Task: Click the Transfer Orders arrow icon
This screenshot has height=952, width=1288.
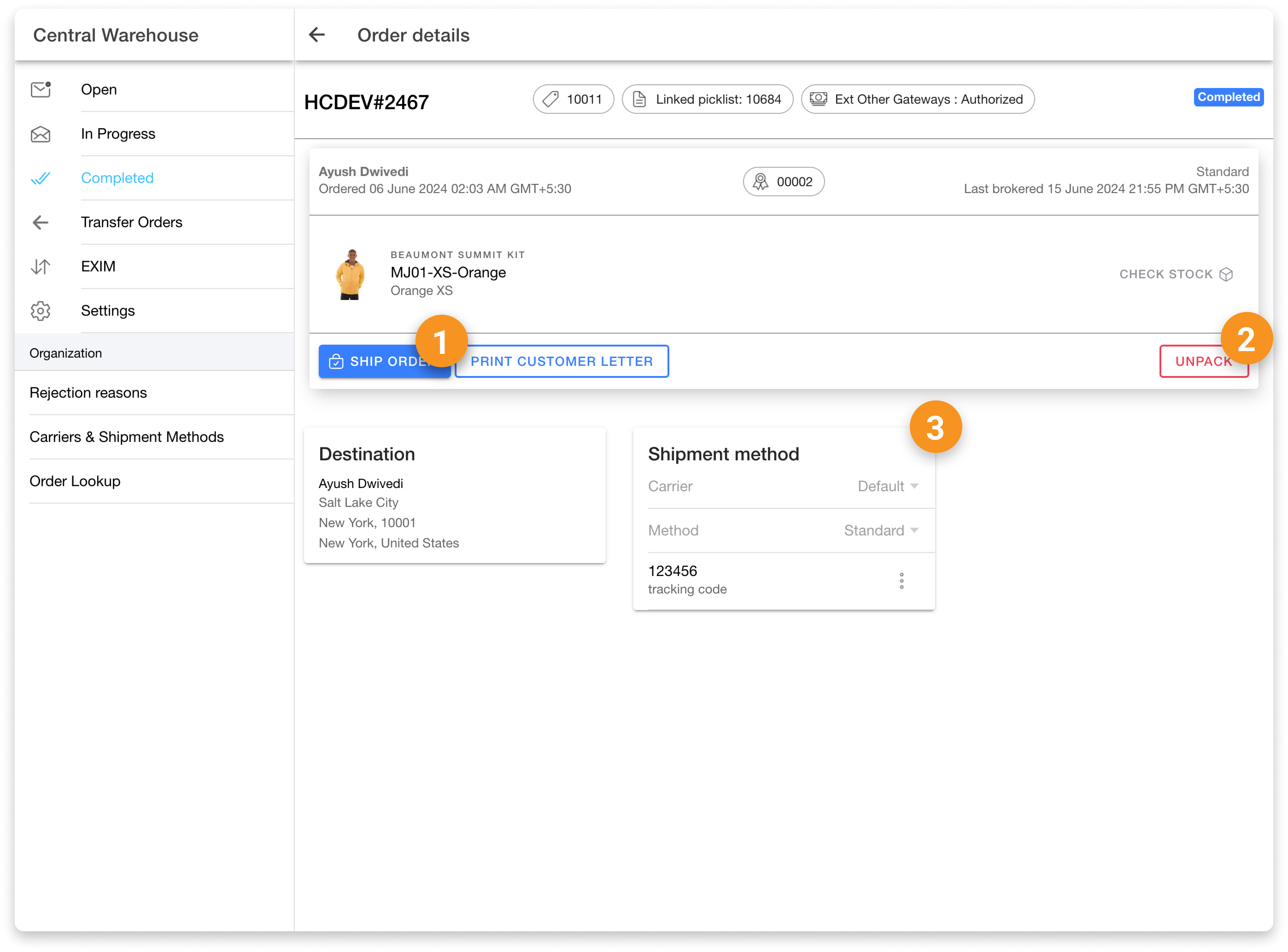Action: coord(40,222)
